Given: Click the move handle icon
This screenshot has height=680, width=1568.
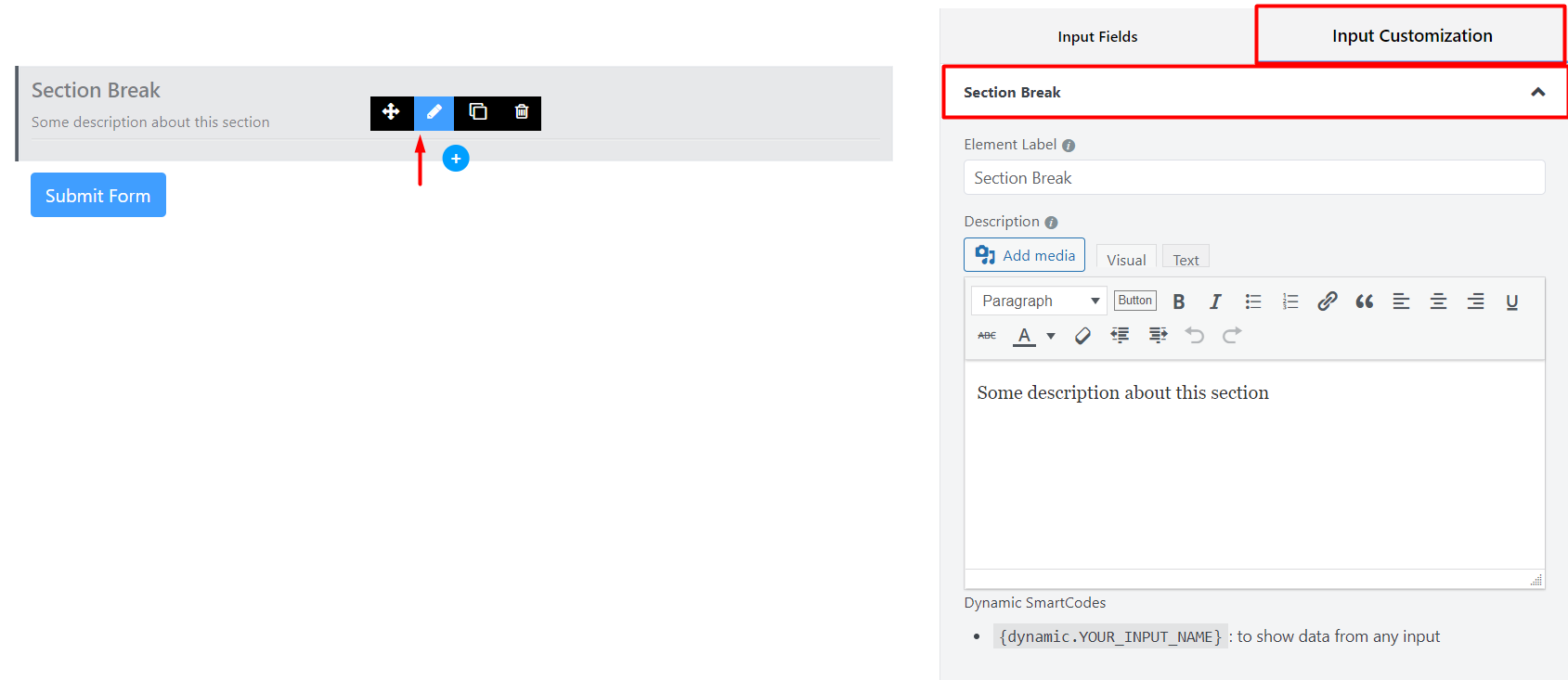Looking at the screenshot, I should (391, 112).
